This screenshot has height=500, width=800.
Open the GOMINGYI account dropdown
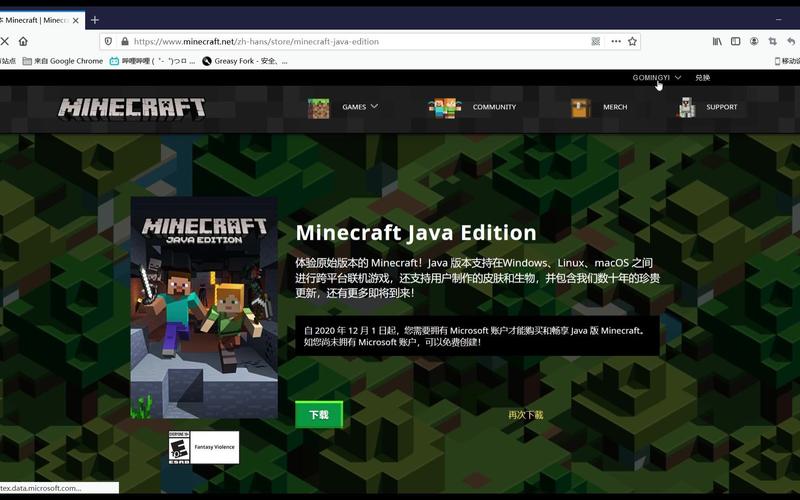point(656,77)
